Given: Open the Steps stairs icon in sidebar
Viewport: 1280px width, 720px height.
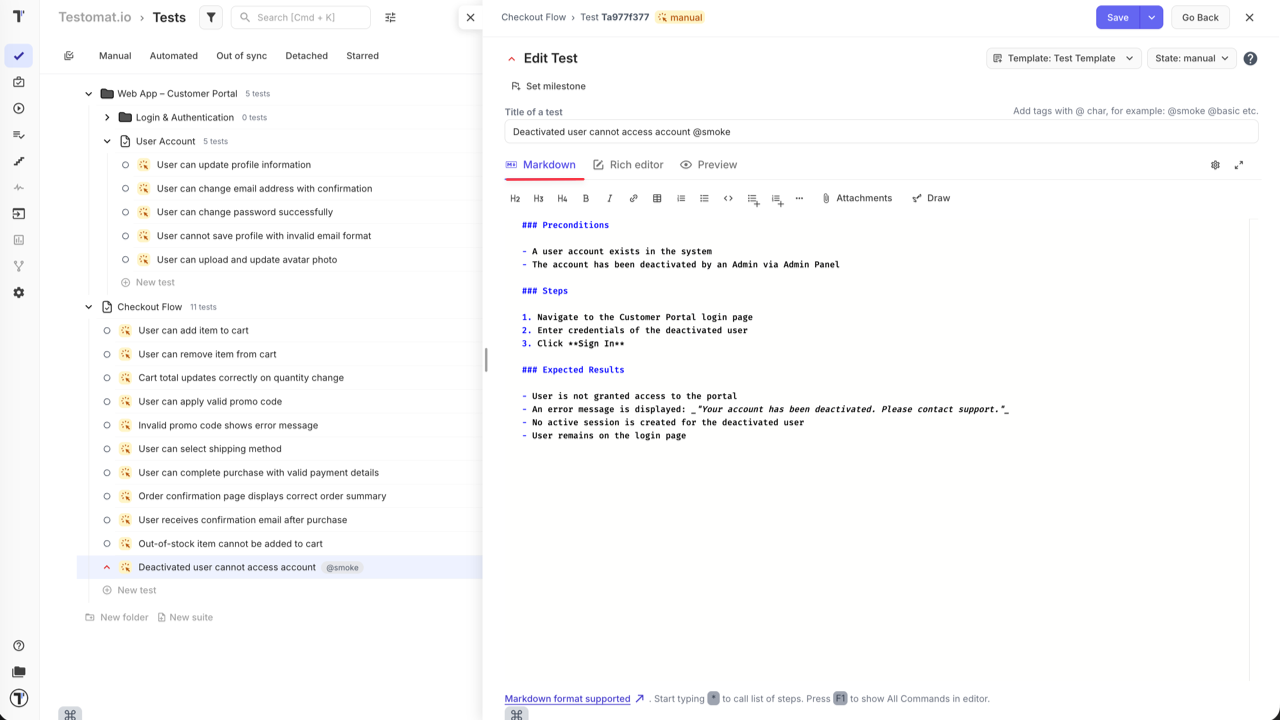Looking at the screenshot, I should point(18,161).
